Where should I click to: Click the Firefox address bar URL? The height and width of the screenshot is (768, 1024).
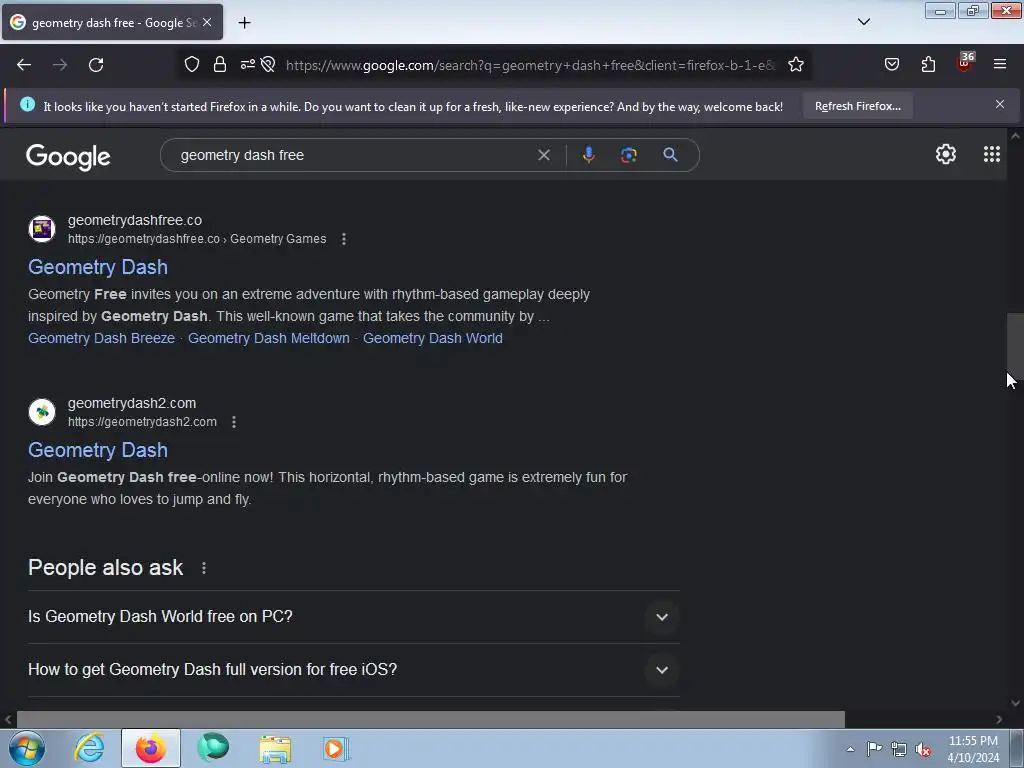[530, 65]
